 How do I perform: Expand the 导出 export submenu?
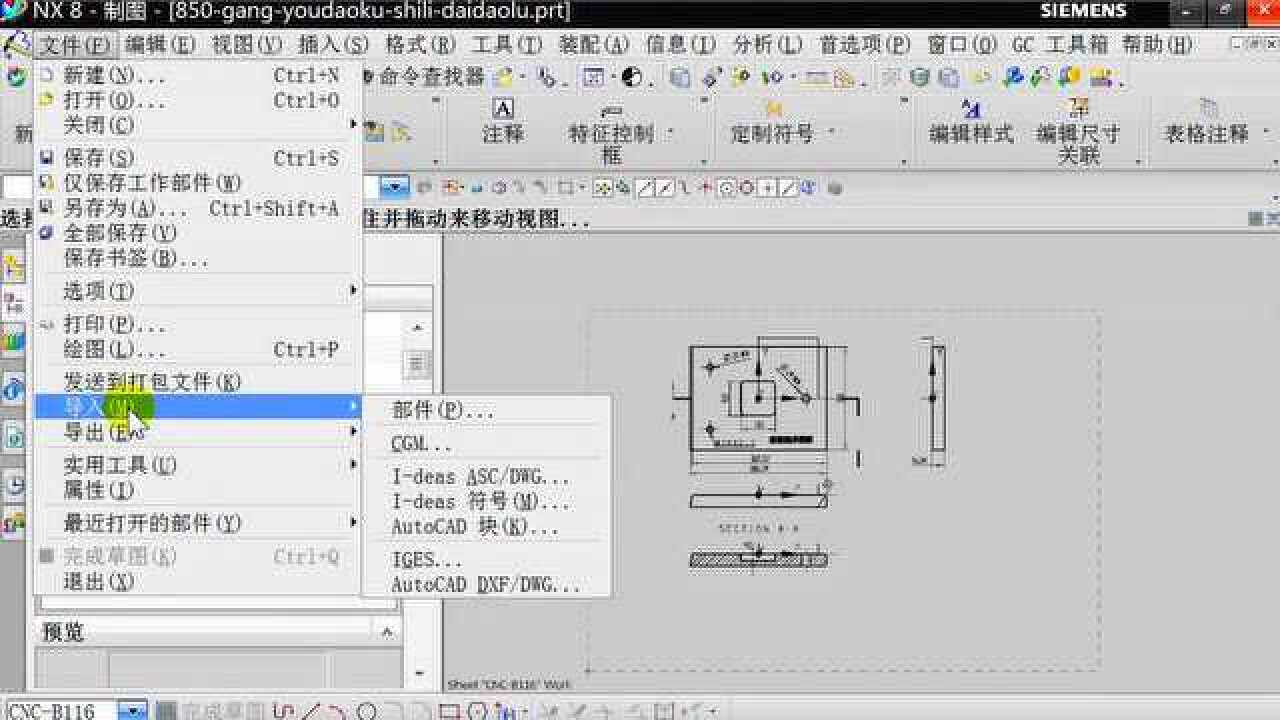(198, 432)
